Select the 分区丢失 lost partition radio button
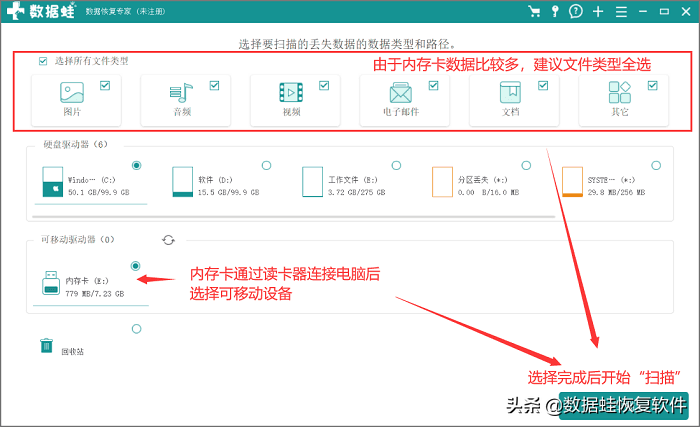The image size is (700, 427). [x=526, y=165]
